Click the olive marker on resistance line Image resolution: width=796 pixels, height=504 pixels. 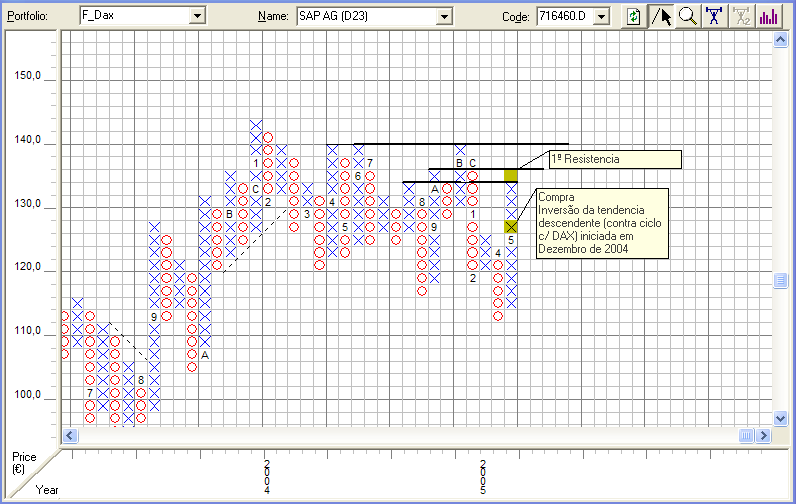point(511,176)
